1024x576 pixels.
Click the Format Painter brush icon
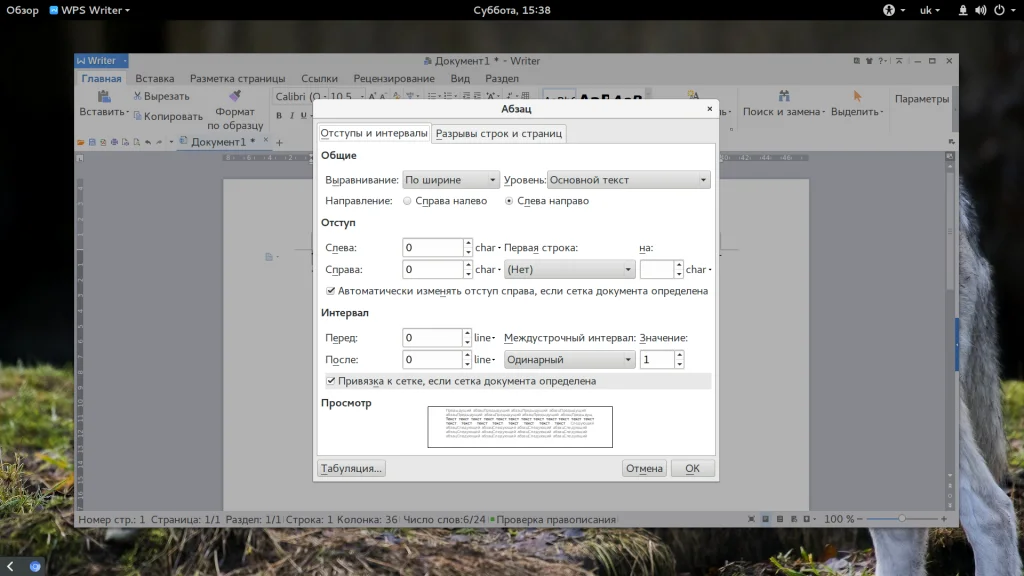pyautogui.click(x=235, y=96)
